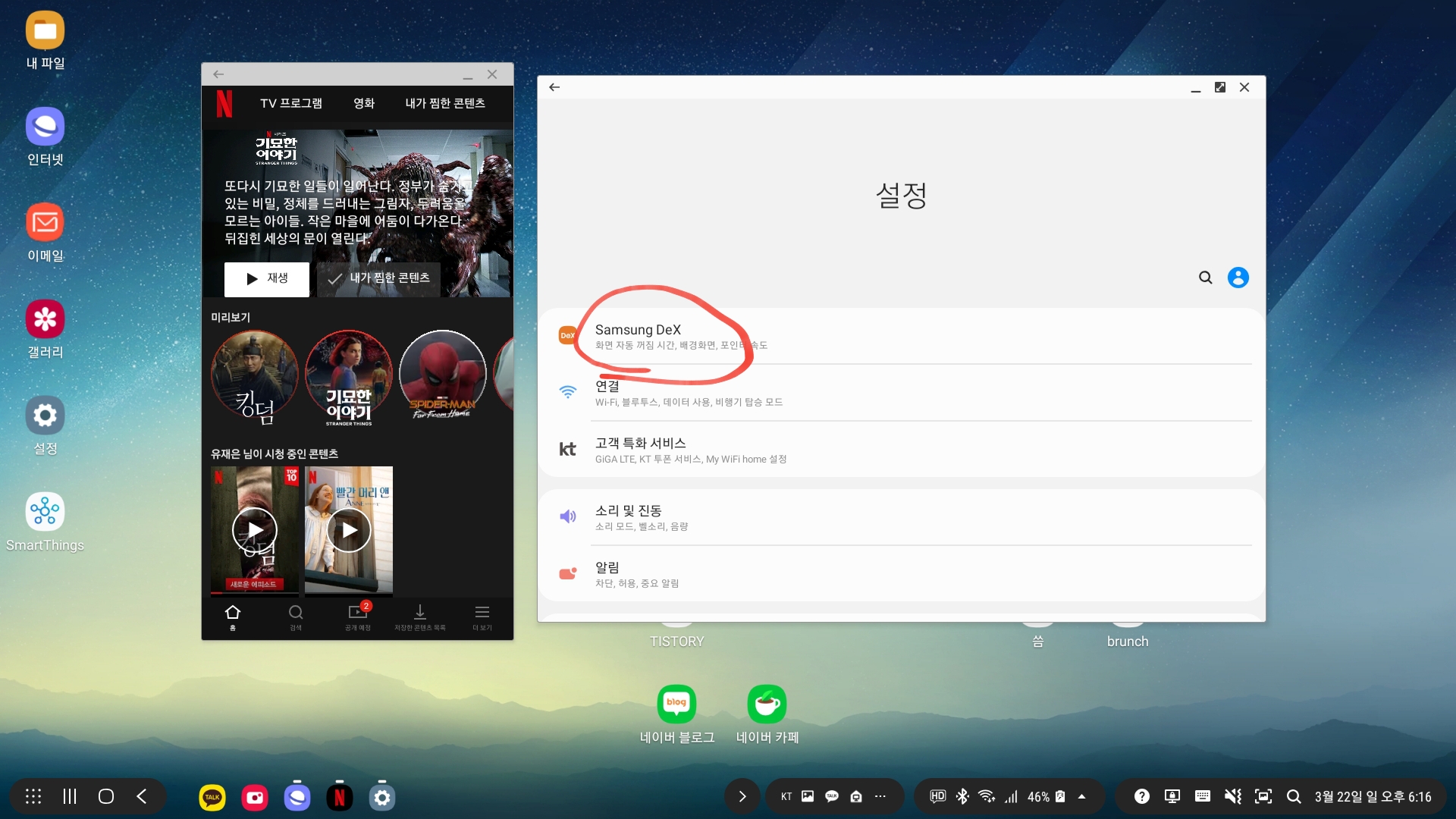Image resolution: width=1456 pixels, height=819 pixels.
Task: Click the taskbar Back button
Action: click(x=142, y=796)
